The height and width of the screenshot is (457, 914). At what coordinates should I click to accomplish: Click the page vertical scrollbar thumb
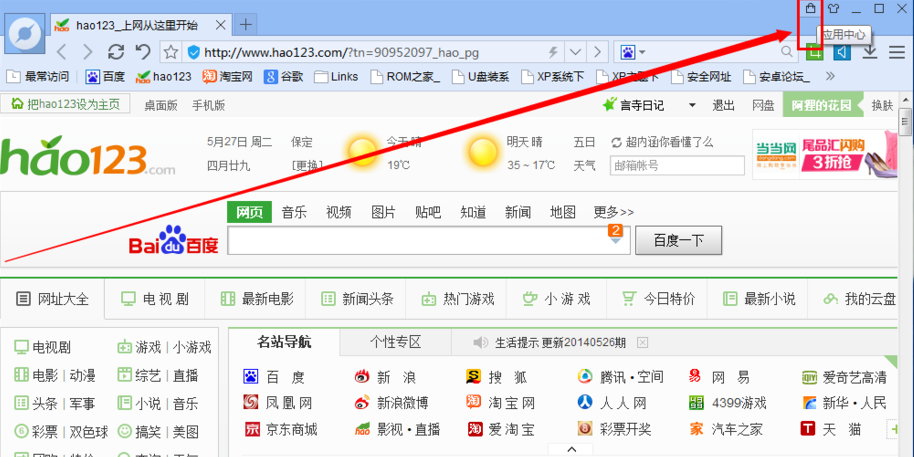click(x=905, y=122)
